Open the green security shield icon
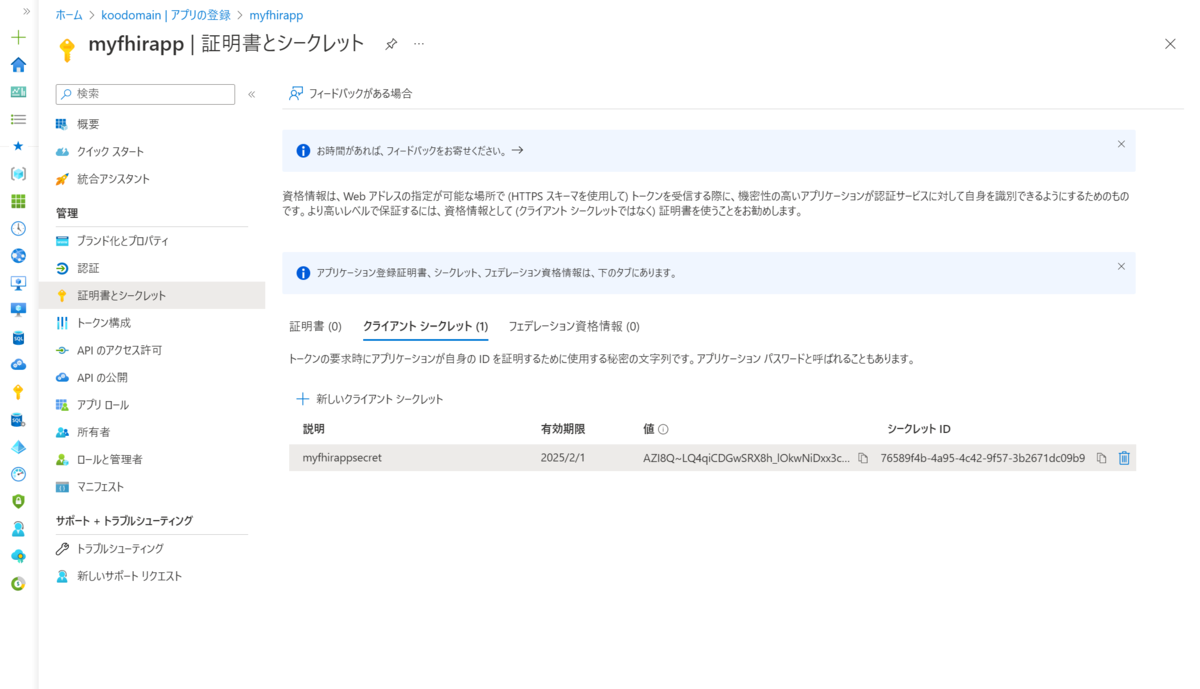Screen dimensions: 1200x689 coord(18,501)
